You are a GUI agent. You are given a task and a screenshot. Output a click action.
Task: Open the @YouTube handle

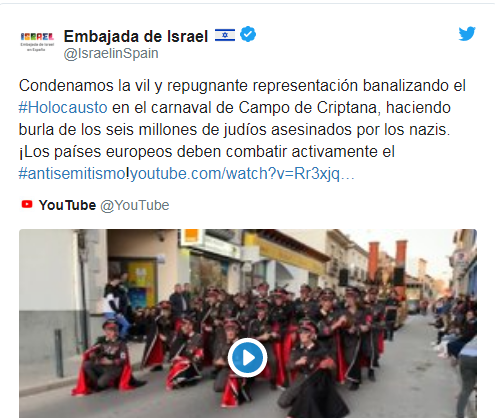[135, 205]
